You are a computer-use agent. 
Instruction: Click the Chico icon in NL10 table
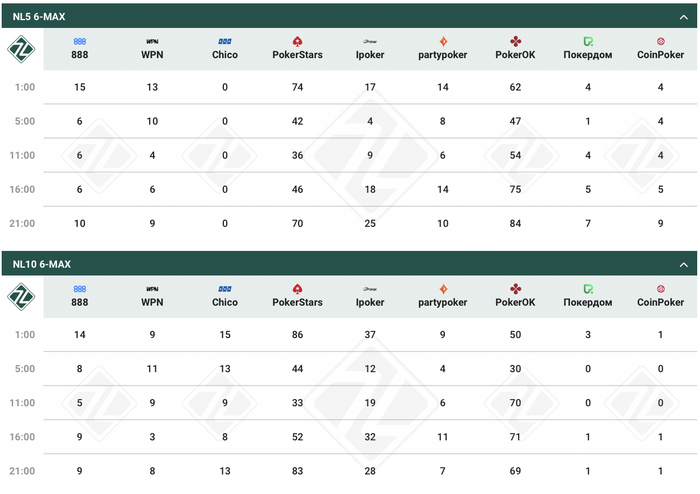(x=225, y=289)
